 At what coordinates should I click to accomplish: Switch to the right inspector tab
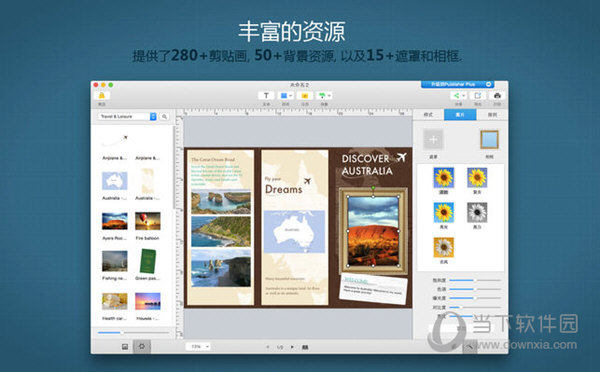point(492,115)
